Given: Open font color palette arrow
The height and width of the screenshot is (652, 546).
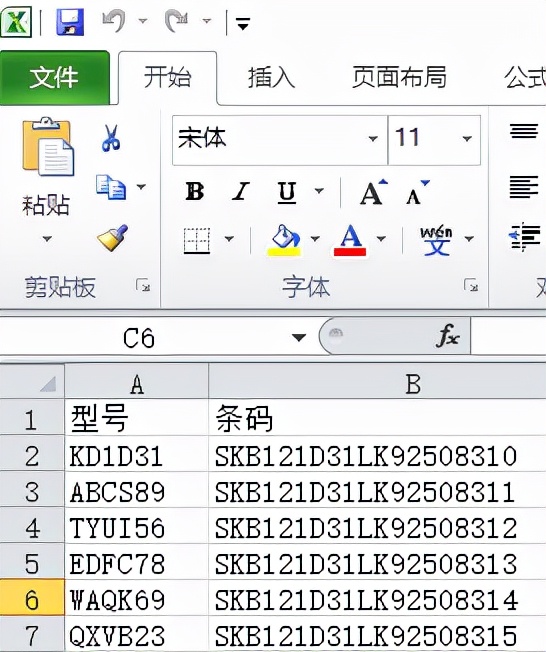Looking at the screenshot, I should pos(381,239).
